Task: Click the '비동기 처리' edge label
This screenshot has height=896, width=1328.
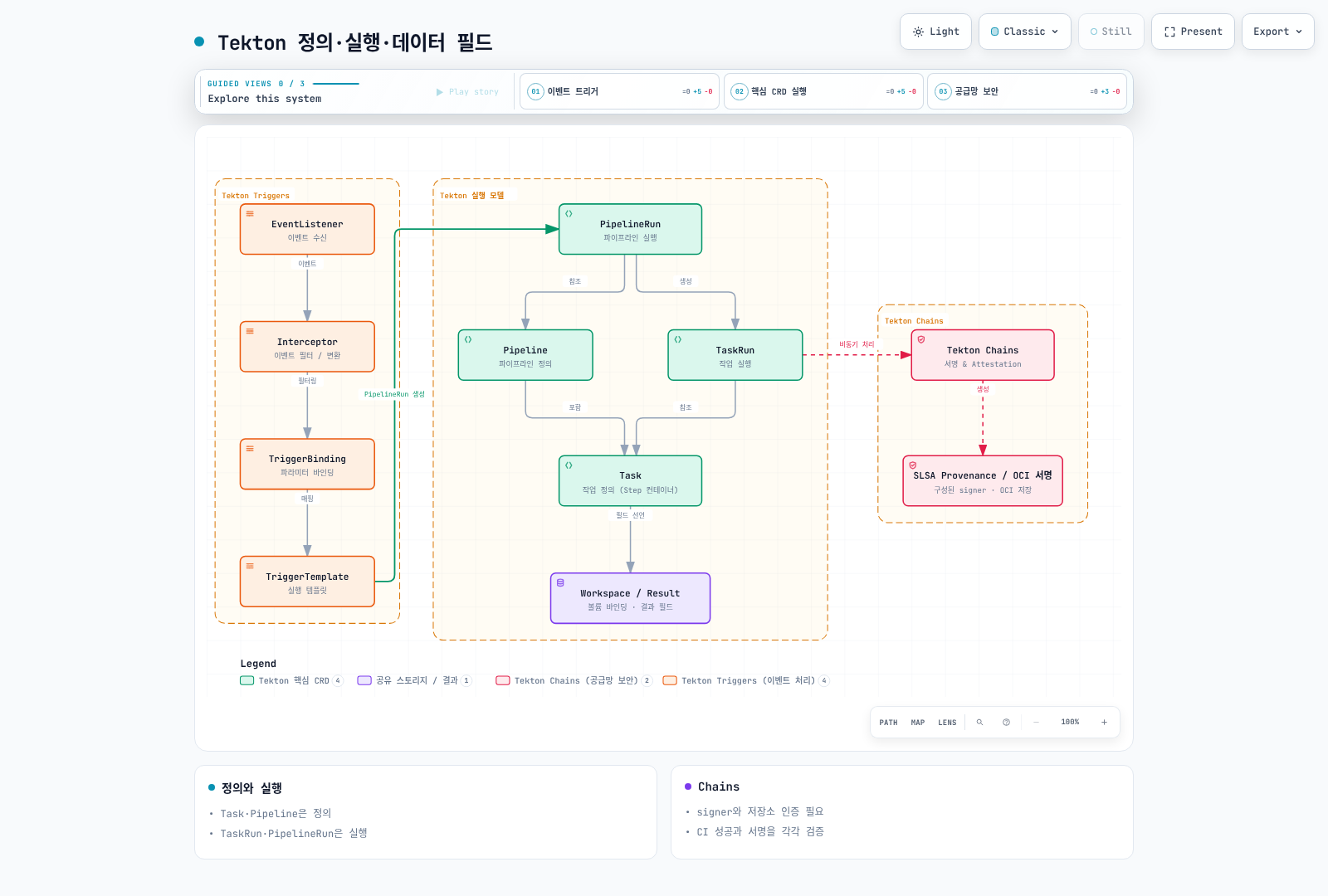Action: pyautogui.click(x=857, y=344)
